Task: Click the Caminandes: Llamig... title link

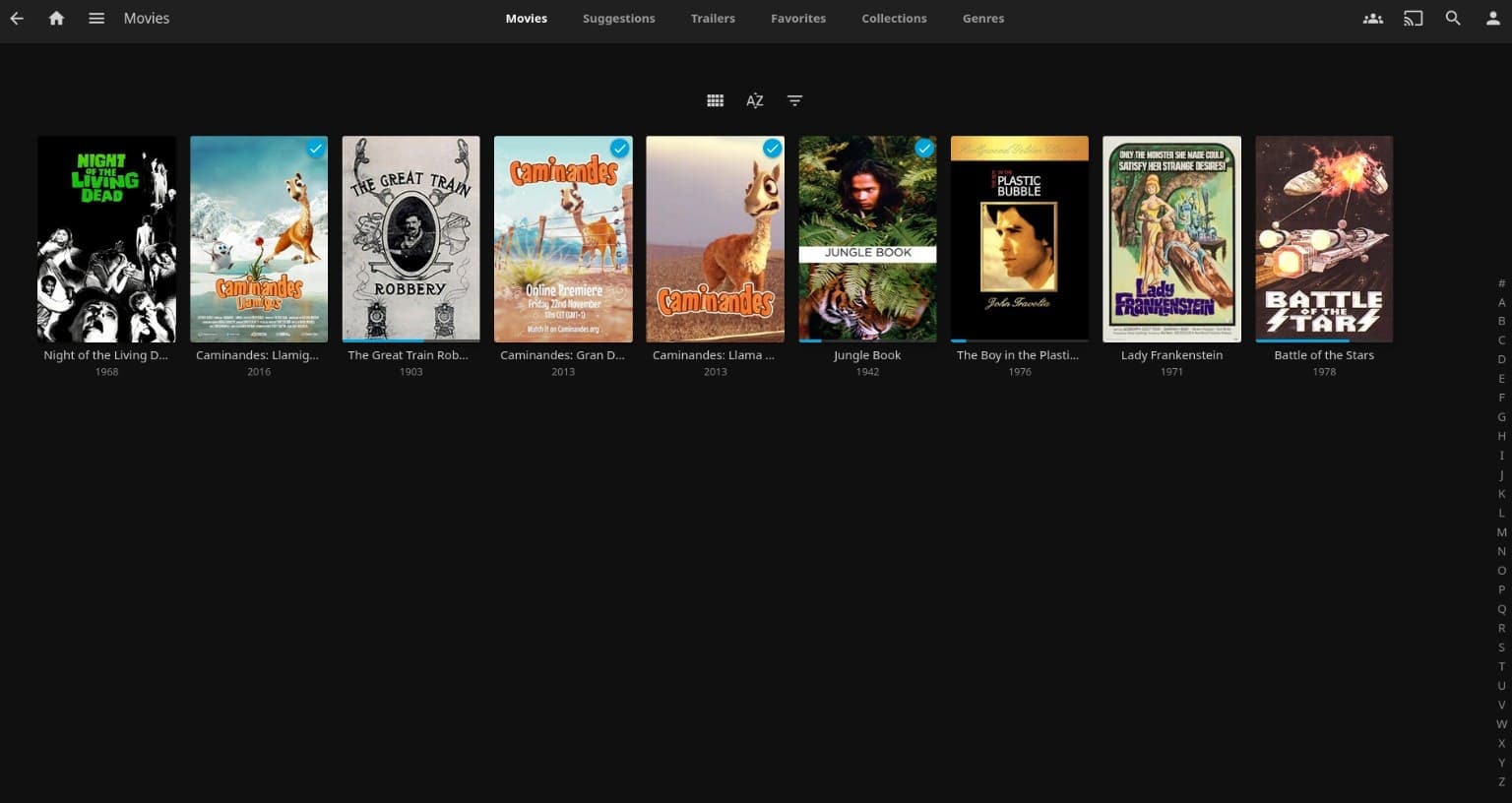Action: 258,355
